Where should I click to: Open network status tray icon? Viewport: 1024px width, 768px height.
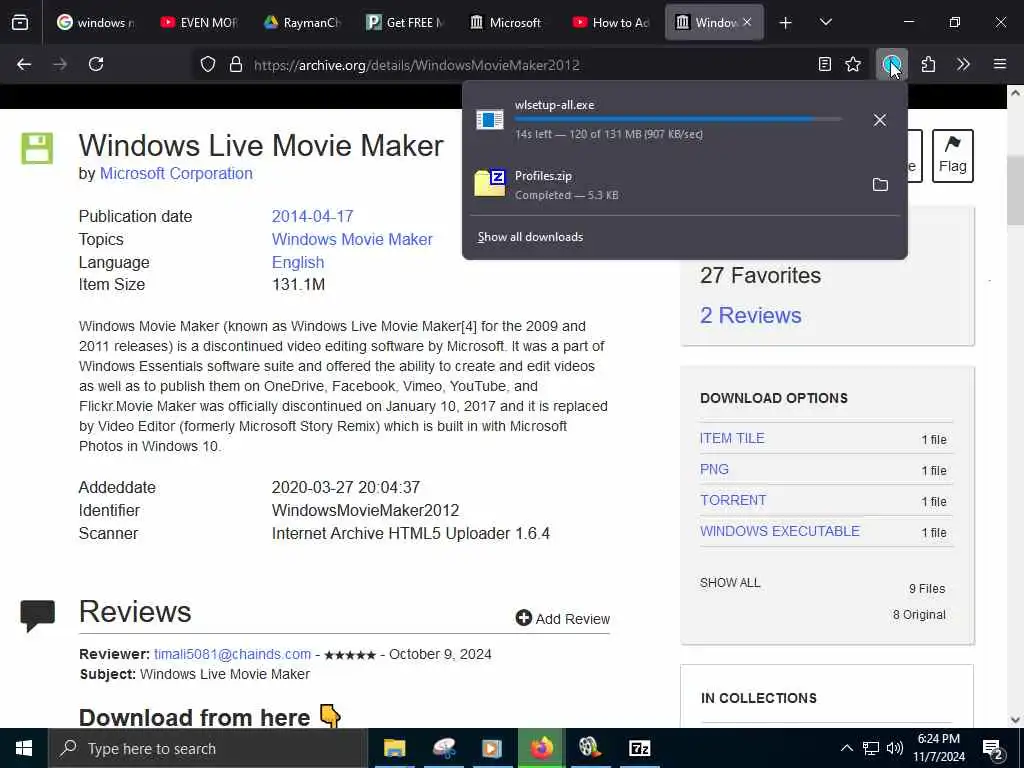point(871,748)
